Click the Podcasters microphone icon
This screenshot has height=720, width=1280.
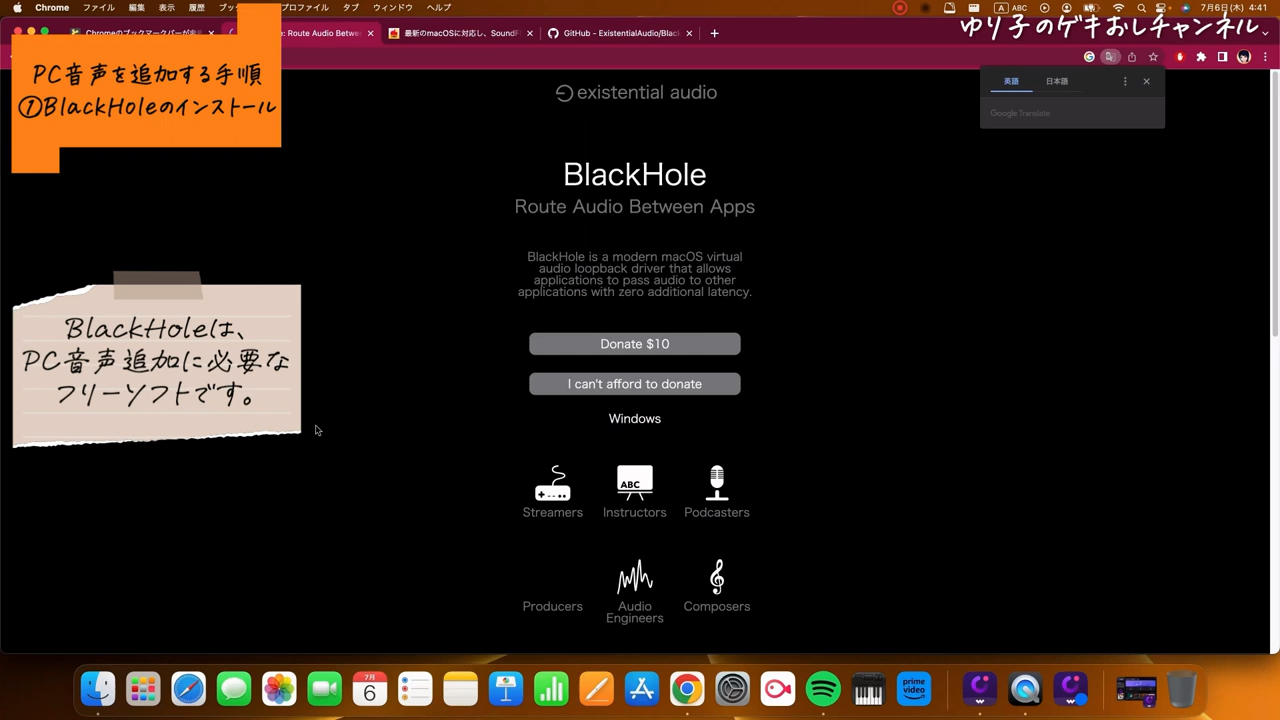716,483
